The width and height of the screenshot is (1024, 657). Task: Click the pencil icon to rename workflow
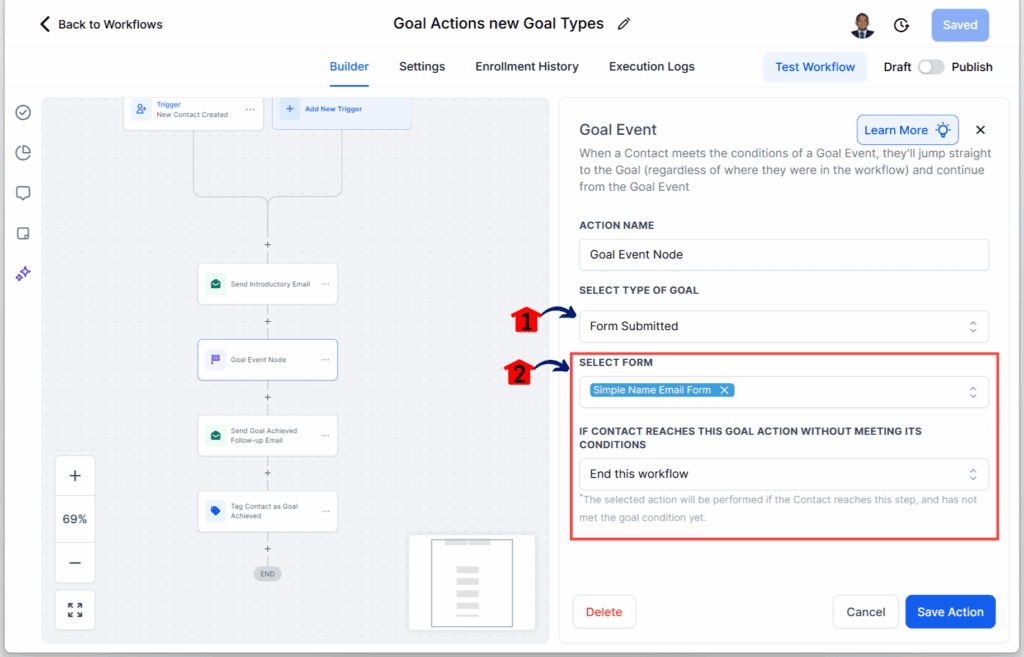[625, 24]
